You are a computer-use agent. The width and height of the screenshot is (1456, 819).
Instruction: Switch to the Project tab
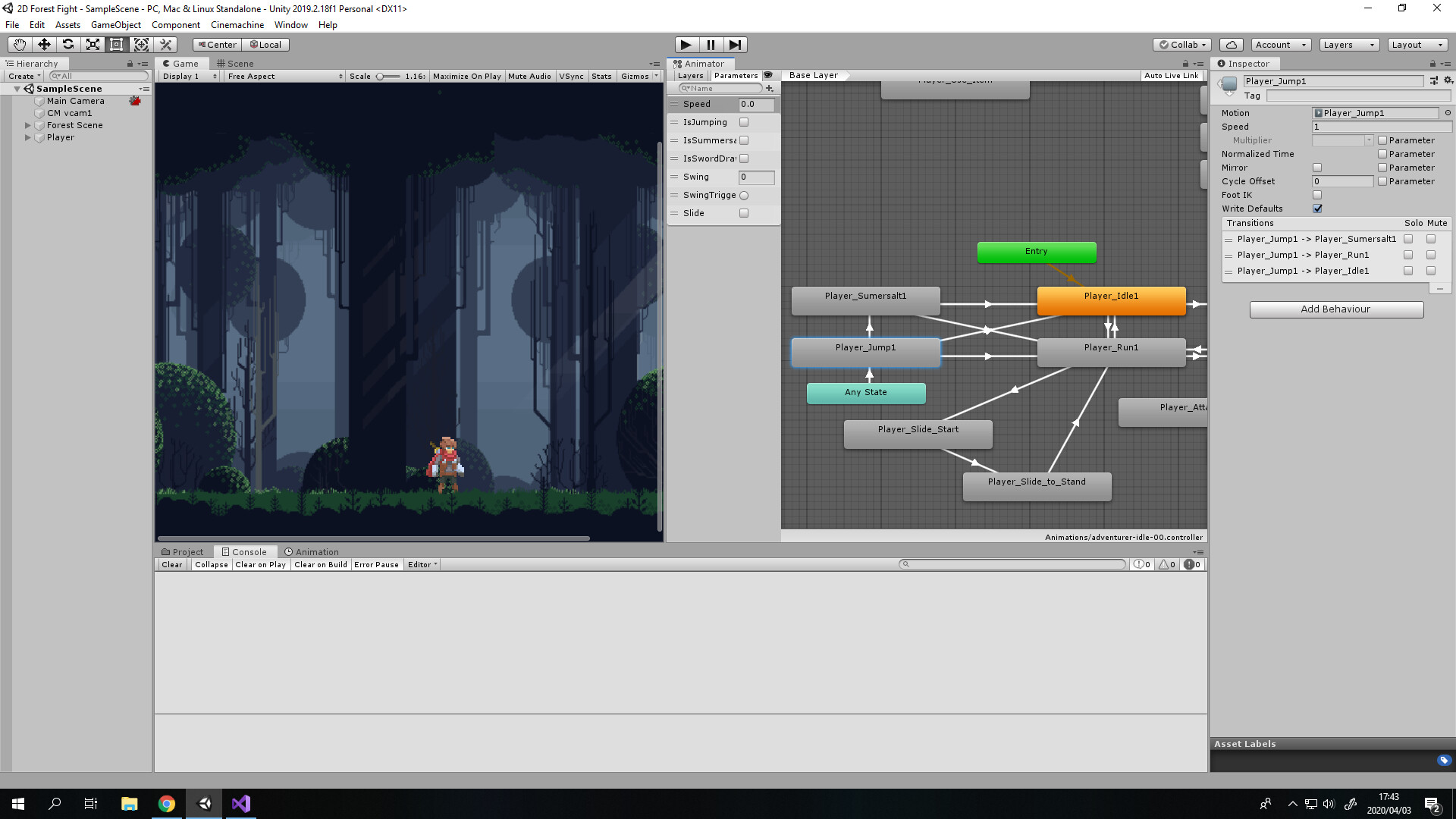coord(183,552)
